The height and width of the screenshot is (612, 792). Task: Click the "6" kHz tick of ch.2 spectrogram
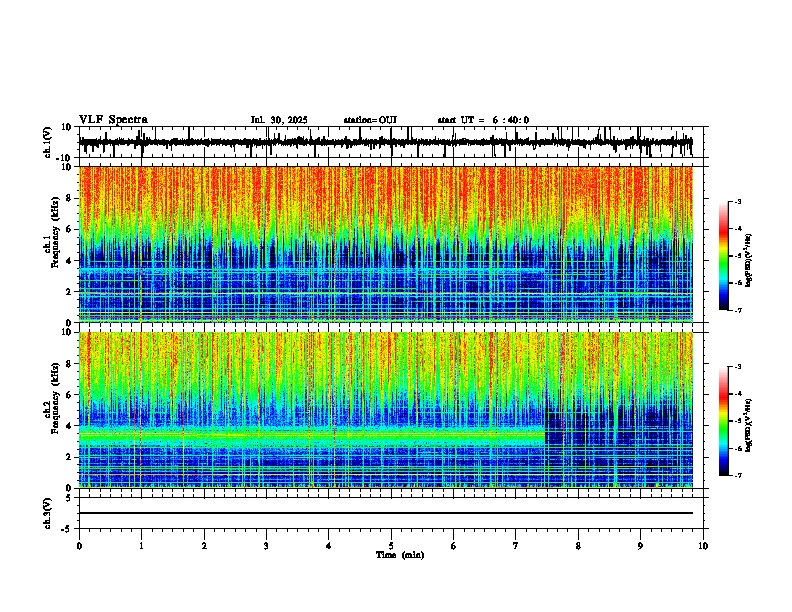pyautogui.click(x=69, y=395)
